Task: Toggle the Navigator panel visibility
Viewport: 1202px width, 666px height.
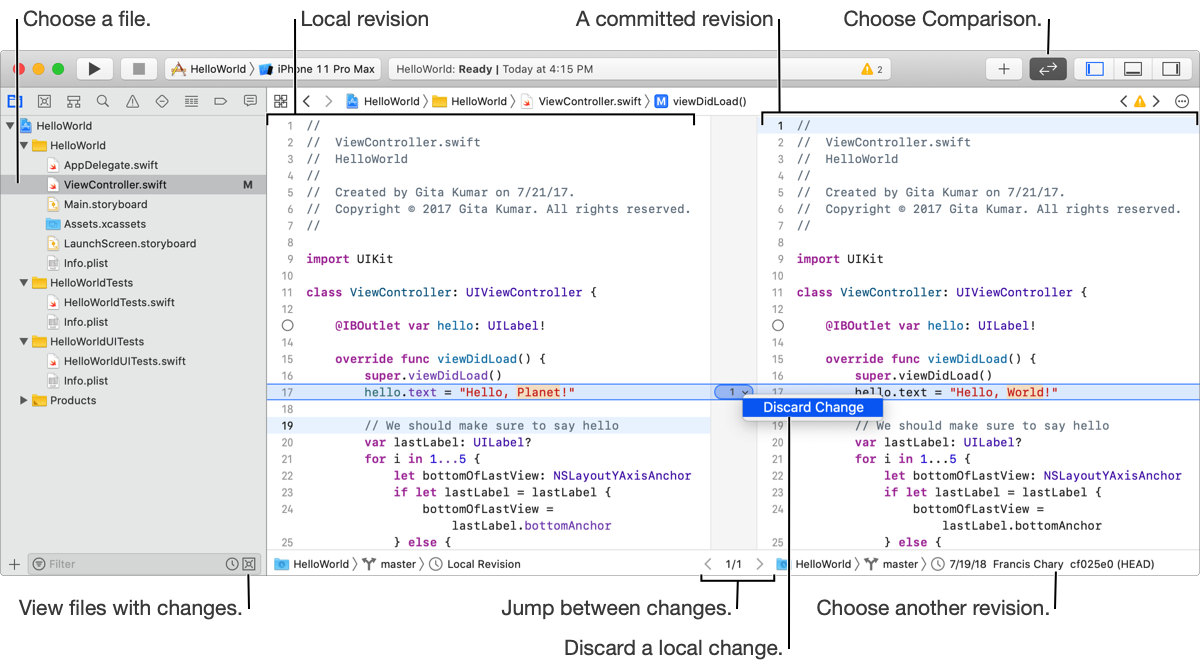Action: pyautogui.click(x=1094, y=69)
